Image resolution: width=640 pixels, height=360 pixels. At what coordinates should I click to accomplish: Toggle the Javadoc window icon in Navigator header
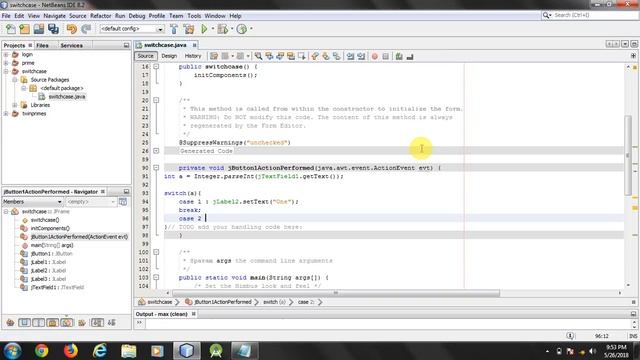pyautogui.click(x=123, y=202)
